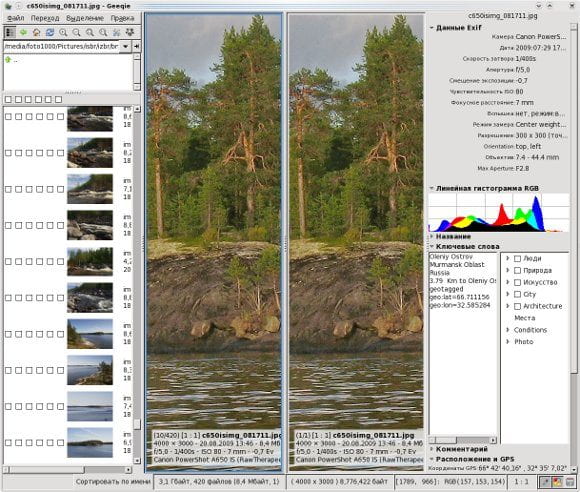The image size is (580, 492).
Task: Click the green parent folder arrow icon
Action: [8, 60]
